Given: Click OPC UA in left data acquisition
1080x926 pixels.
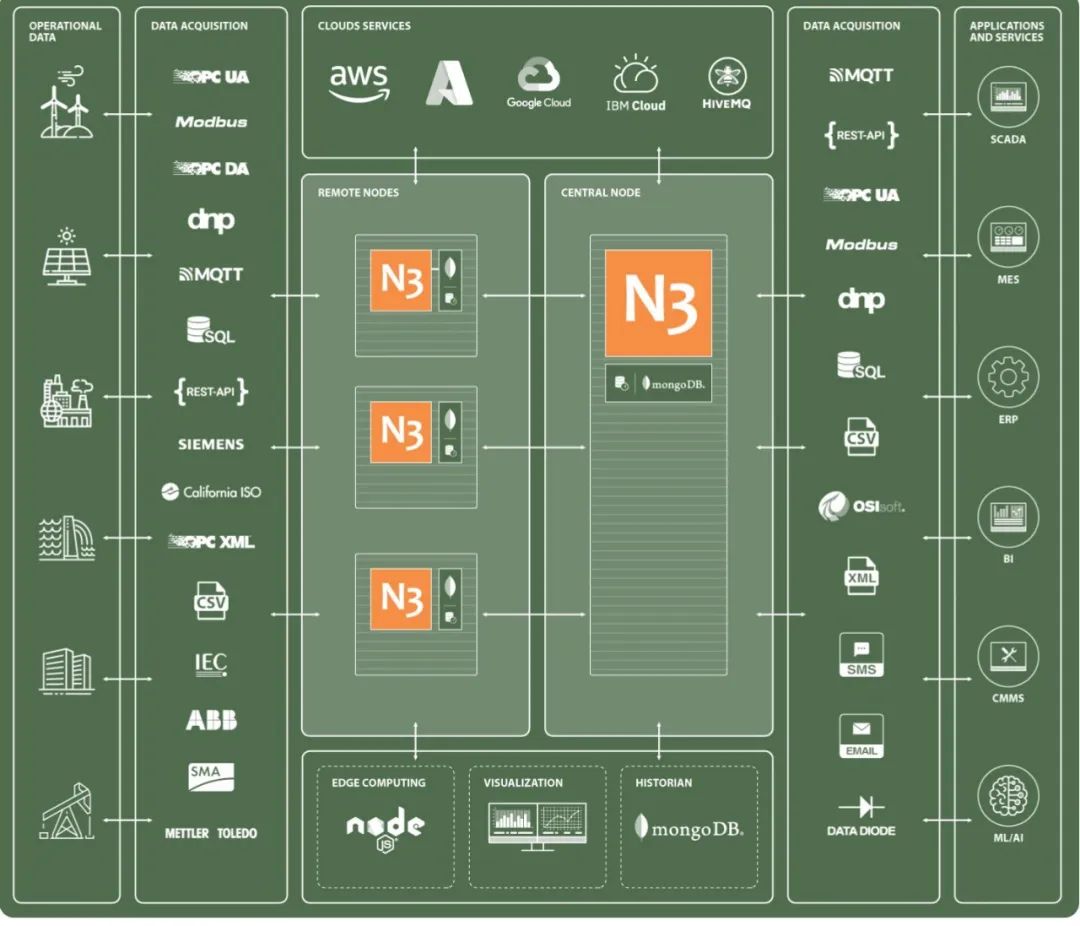Looking at the screenshot, I should click(211, 77).
